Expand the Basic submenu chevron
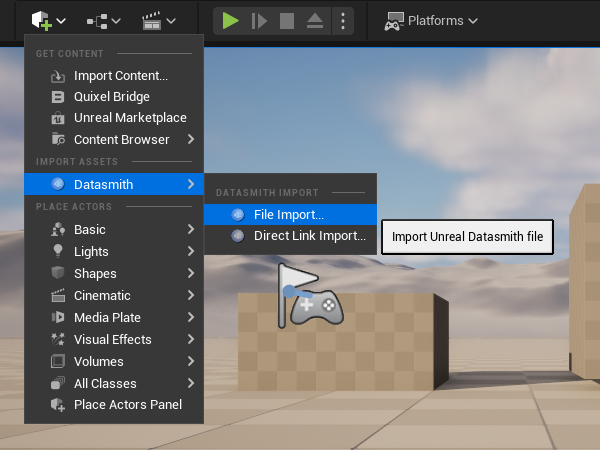The height and width of the screenshot is (450, 600). pyautogui.click(x=191, y=229)
